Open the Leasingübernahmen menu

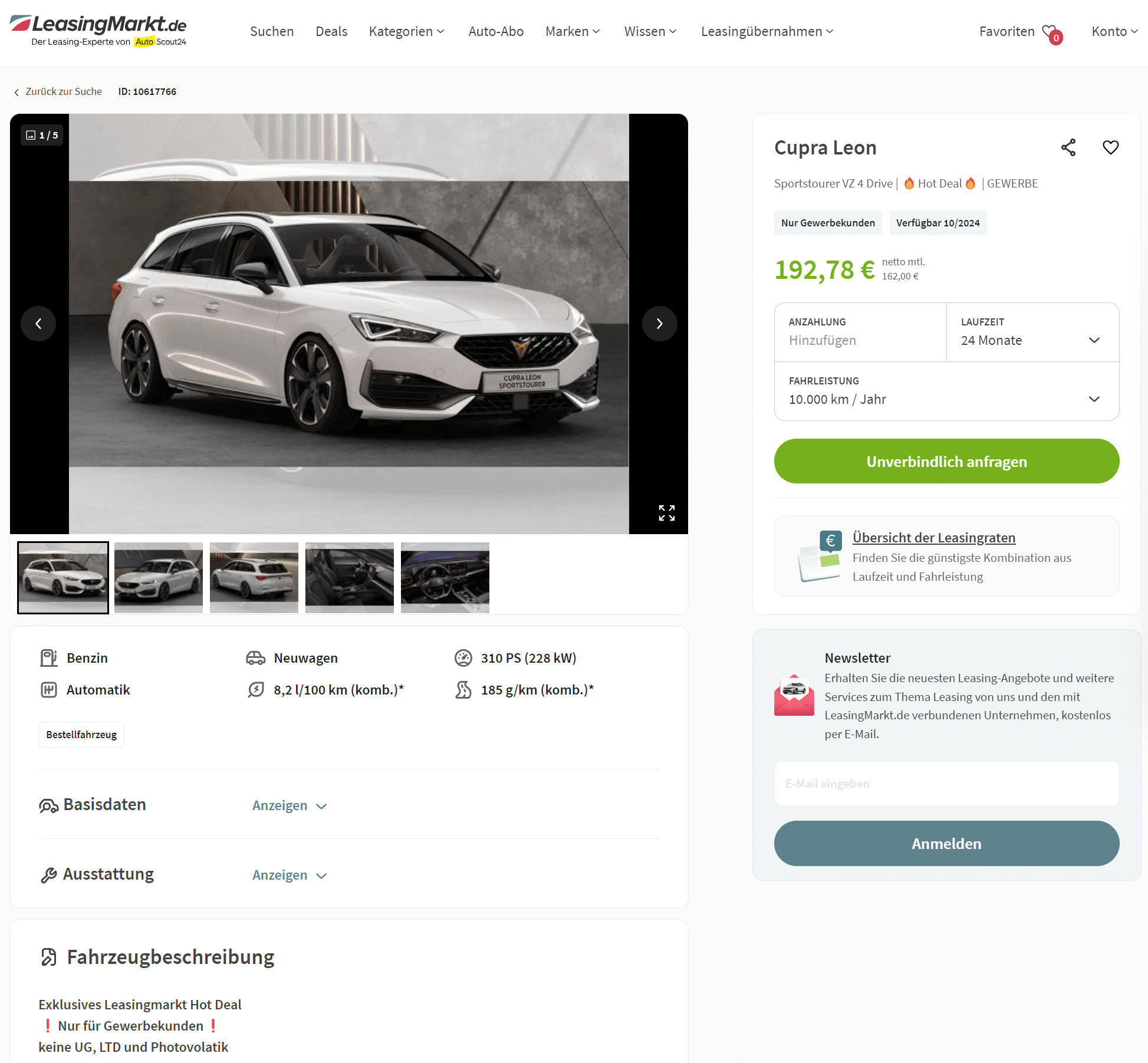[x=767, y=31]
